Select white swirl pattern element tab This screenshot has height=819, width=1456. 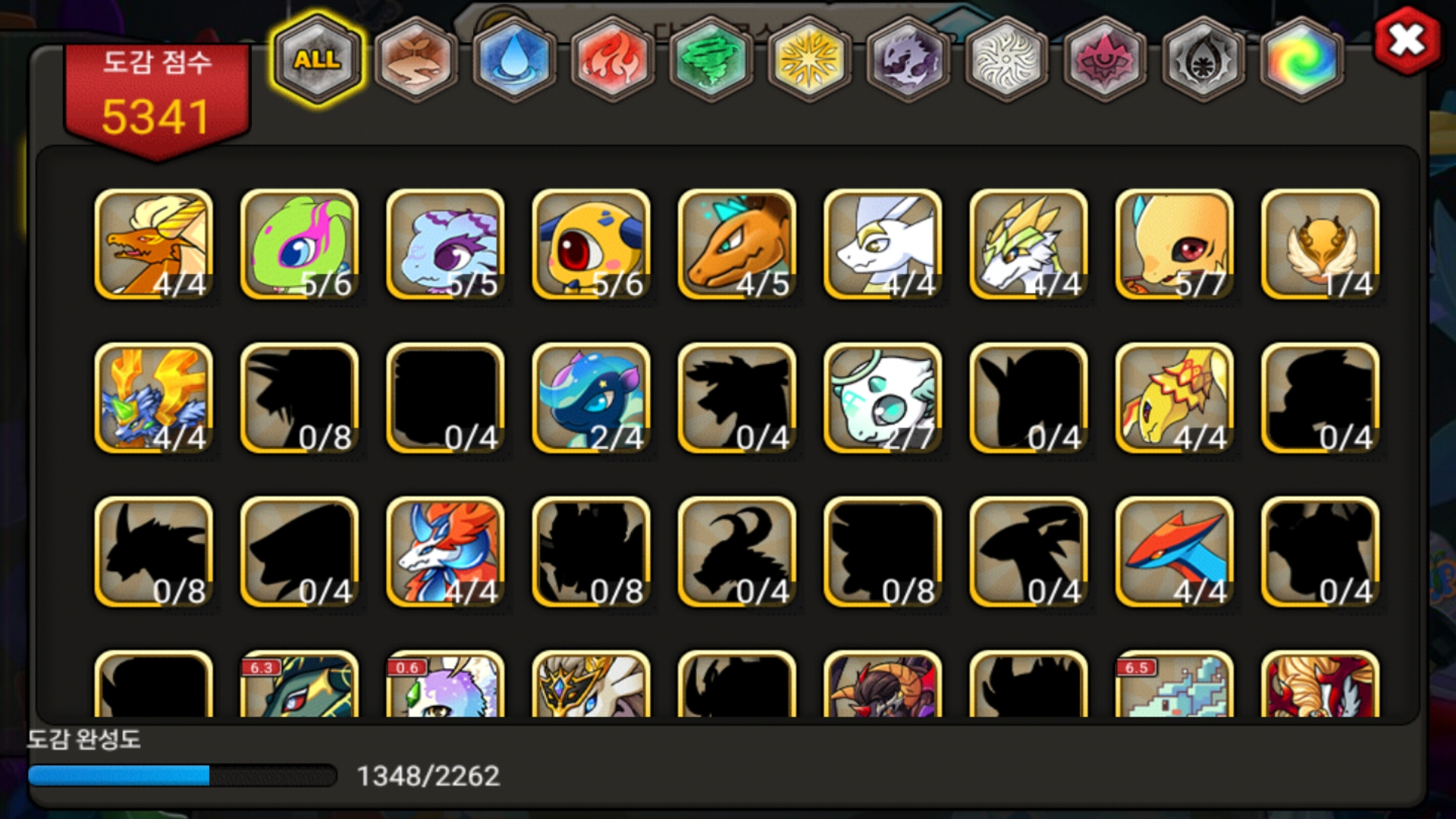(1007, 59)
